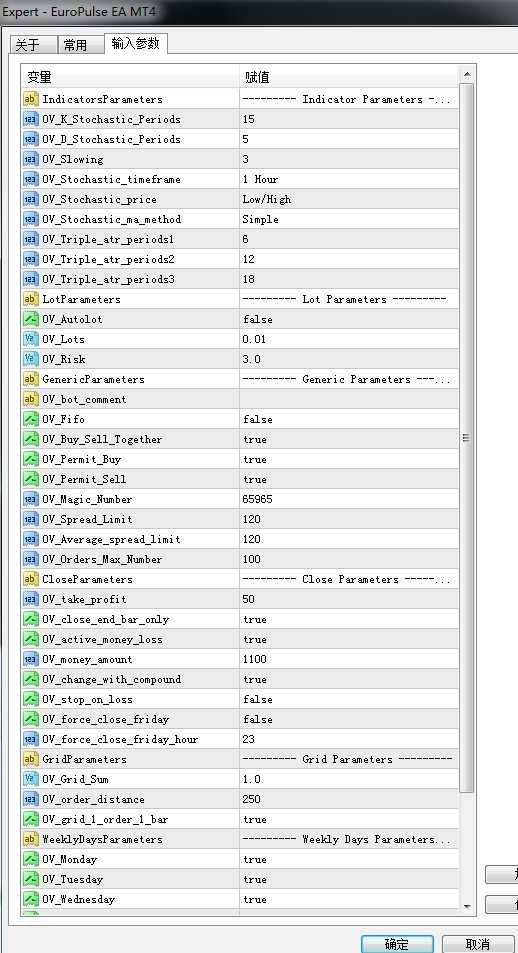Switch to the 关于 tab
Screen dimensions: 518x953
click(33, 45)
